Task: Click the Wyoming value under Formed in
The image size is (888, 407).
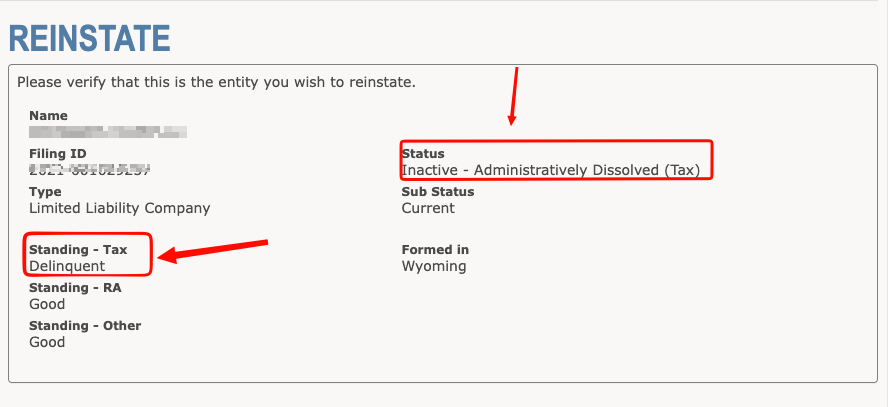Action: tap(434, 266)
